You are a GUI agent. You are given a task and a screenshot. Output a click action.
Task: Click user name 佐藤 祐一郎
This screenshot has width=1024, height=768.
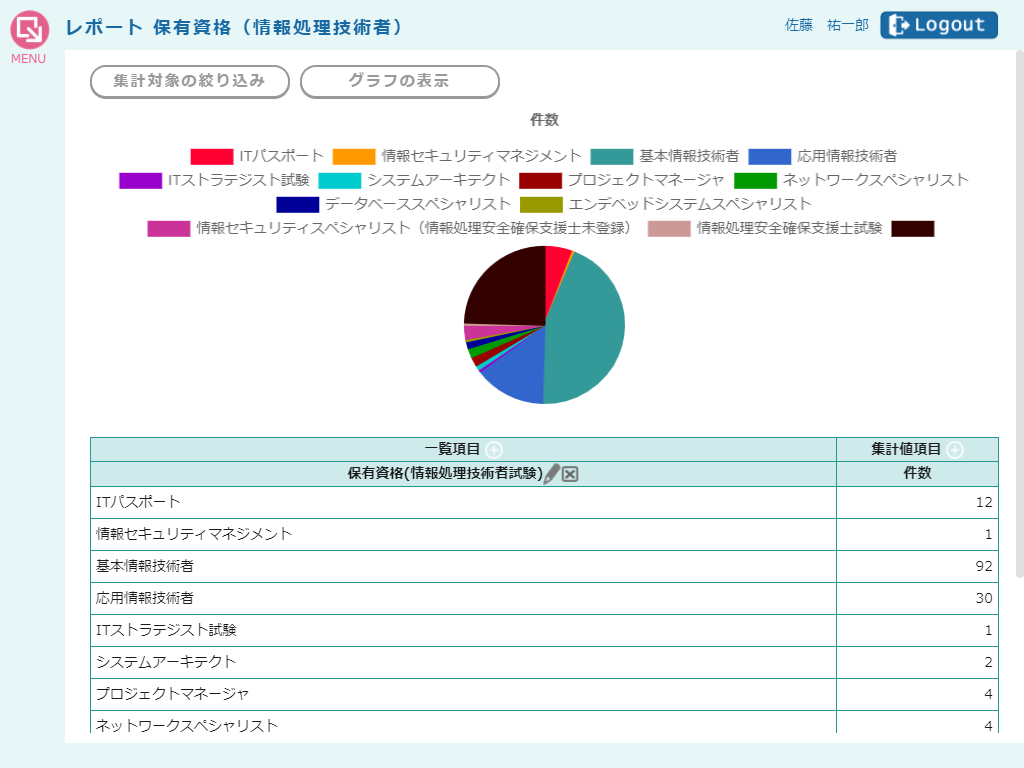[826, 26]
